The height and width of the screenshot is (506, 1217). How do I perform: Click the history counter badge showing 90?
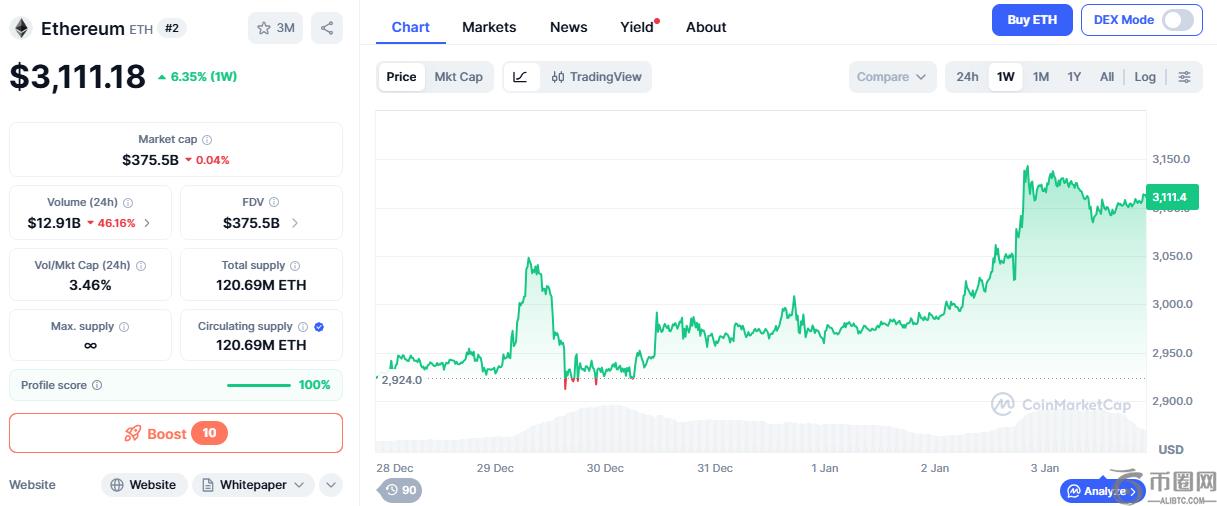pyautogui.click(x=400, y=490)
